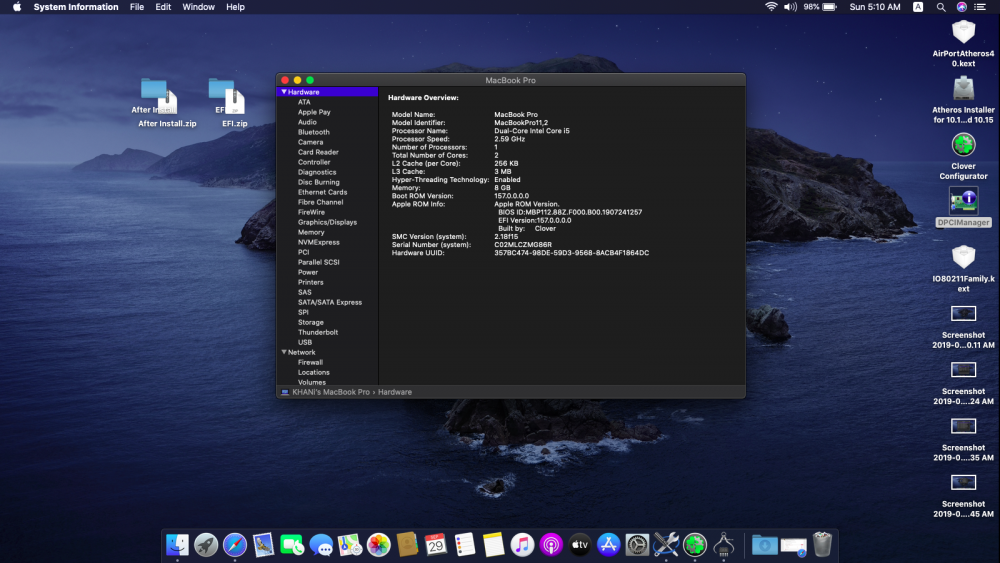Open Messages from the dock
Image resolution: width=1000 pixels, height=563 pixels.
point(321,545)
